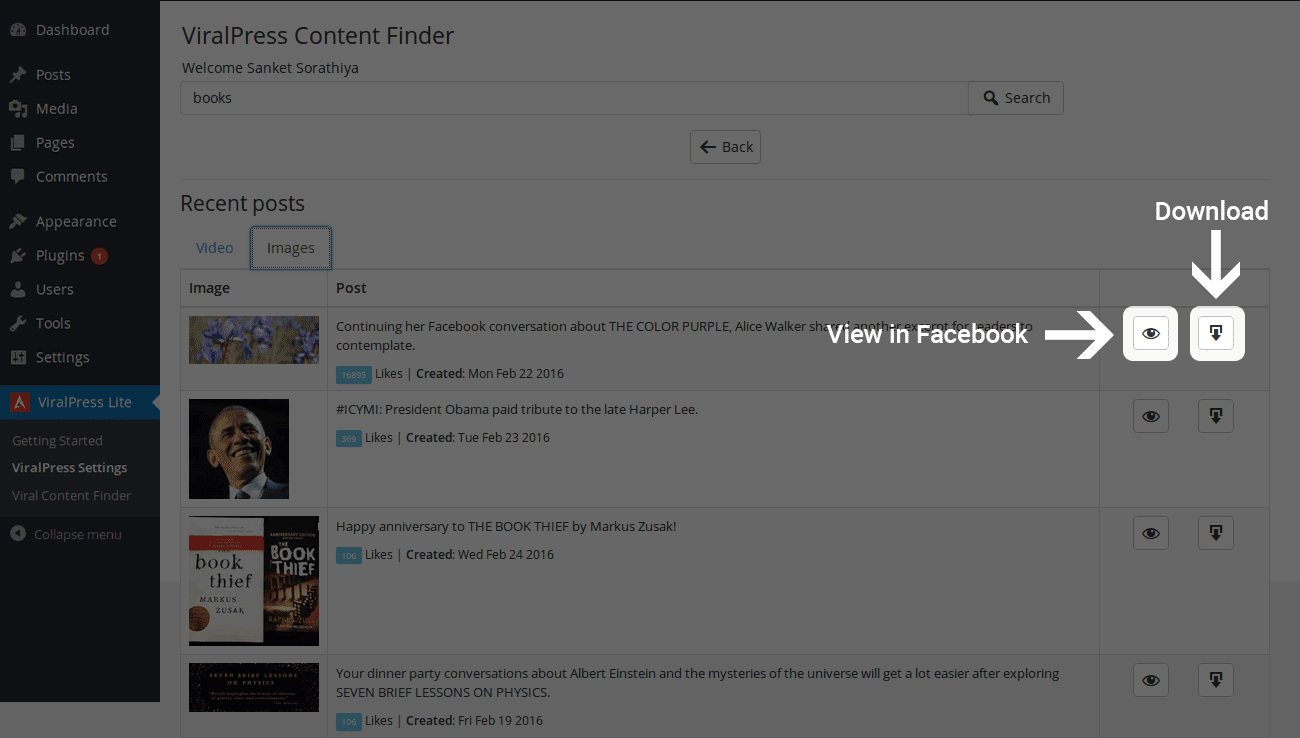Switch to the Video tab
This screenshot has width=1300, height=738.
215,248
